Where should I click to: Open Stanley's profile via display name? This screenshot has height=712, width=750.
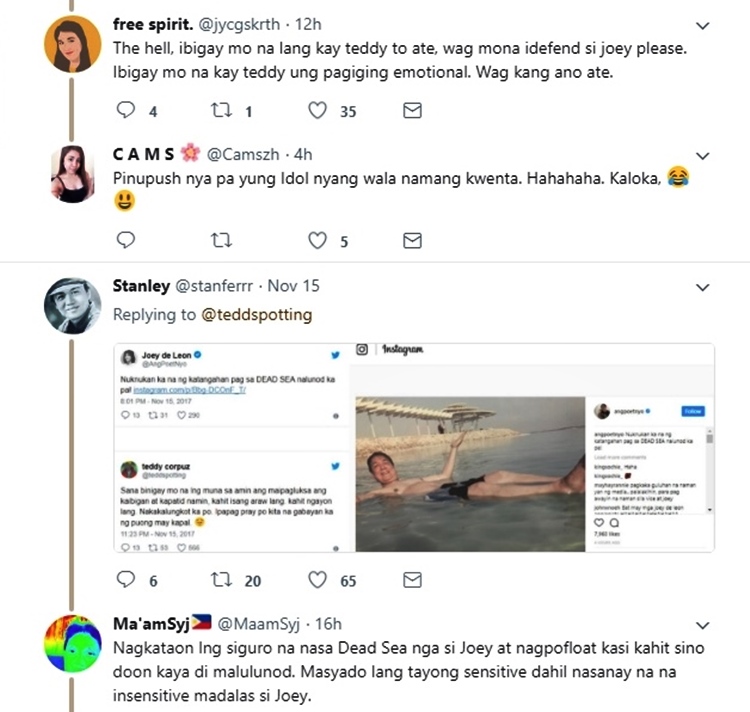tap(141, 286)
